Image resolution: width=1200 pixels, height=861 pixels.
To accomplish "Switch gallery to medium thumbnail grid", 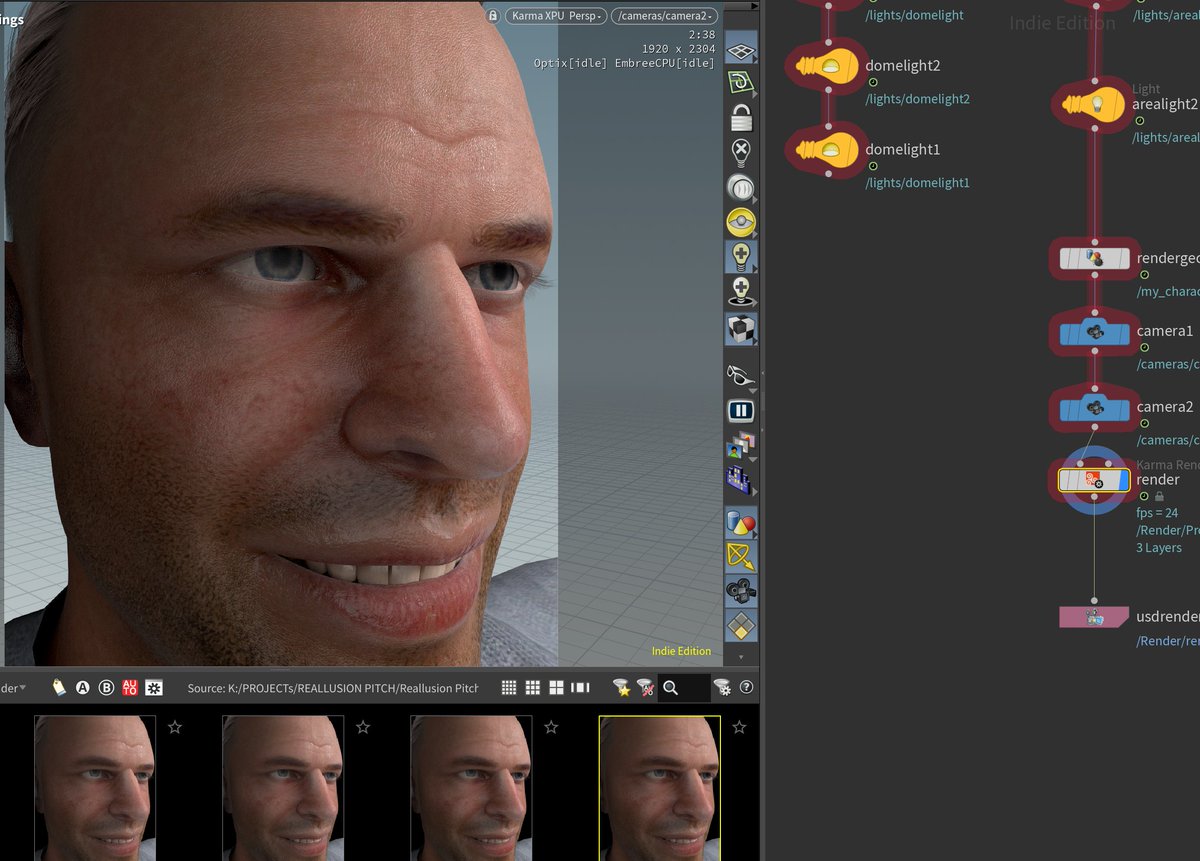I will point(533,688).
